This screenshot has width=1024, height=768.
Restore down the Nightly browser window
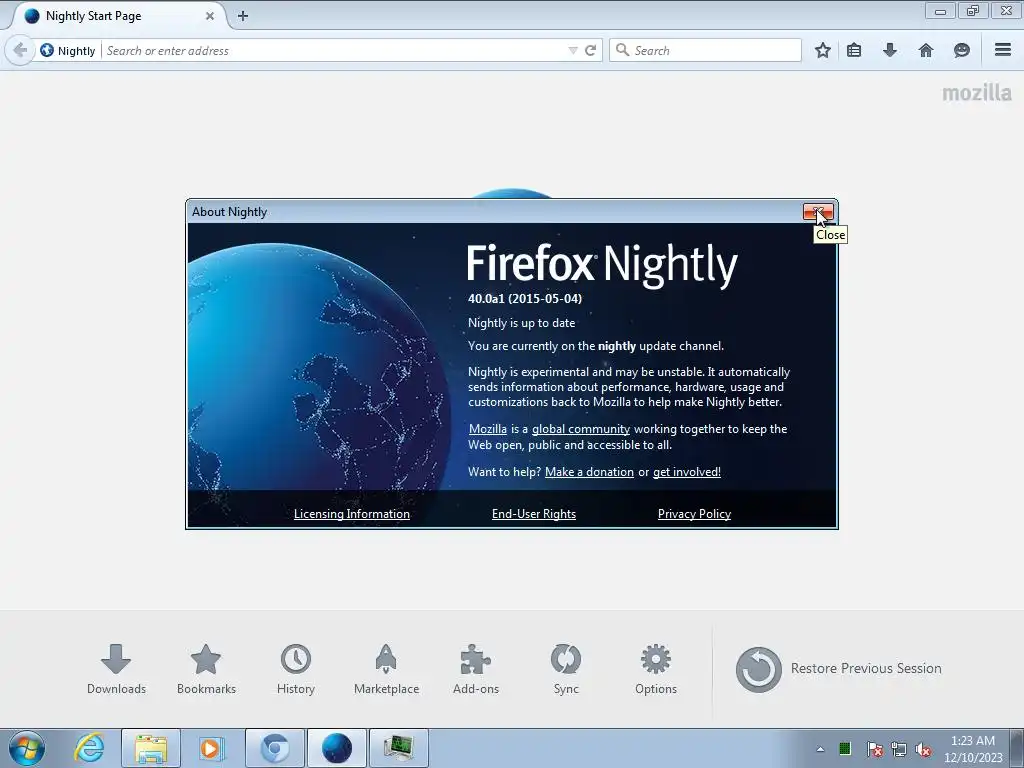(973, 11)
